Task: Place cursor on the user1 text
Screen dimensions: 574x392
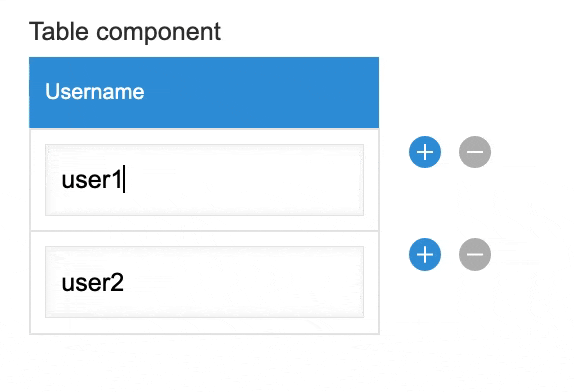Action: [x=92, y=180]
